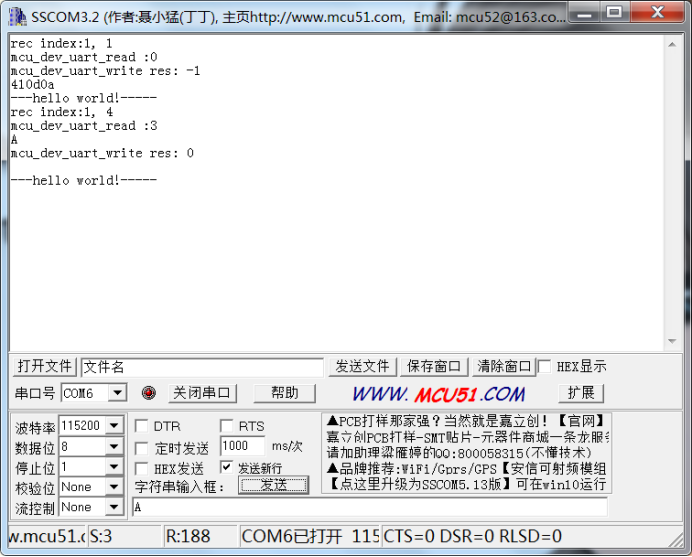Click the '410d0a' log line
Viewport: 692px width, 557px height.
32,84
